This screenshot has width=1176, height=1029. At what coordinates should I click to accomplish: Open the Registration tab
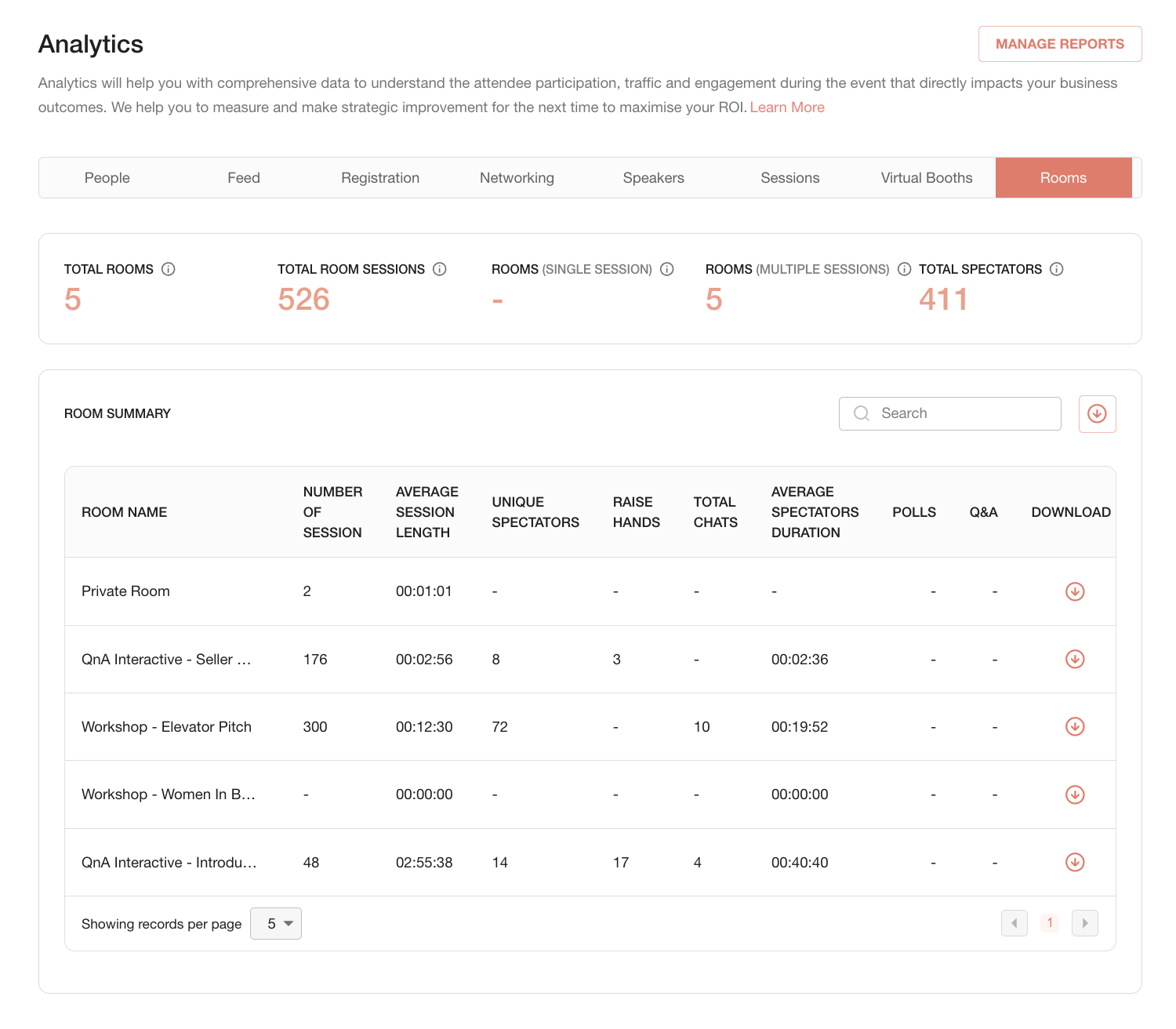pyautogui.click(x=380, y=178)
